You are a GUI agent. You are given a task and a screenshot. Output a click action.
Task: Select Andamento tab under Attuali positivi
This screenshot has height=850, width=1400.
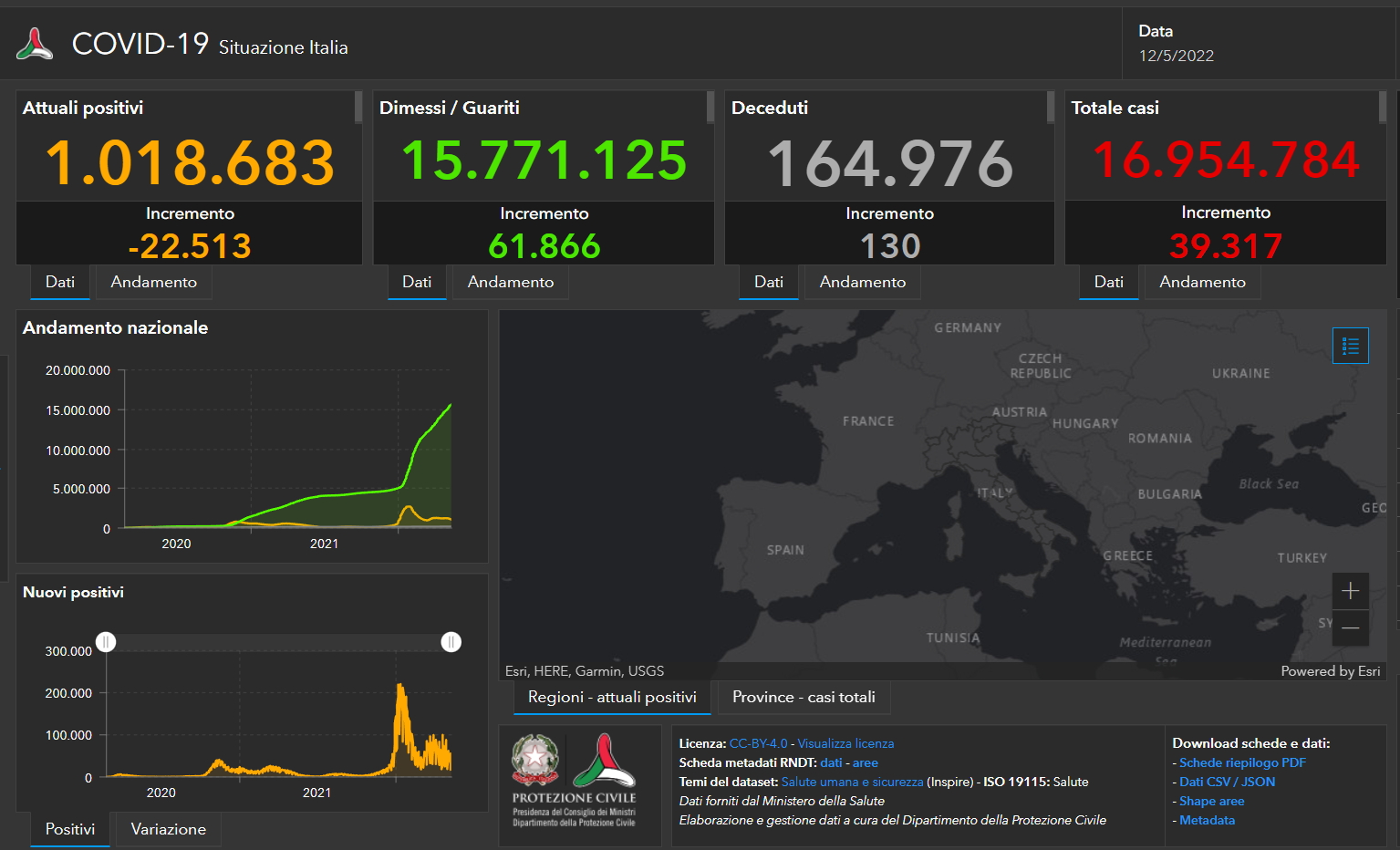click(154, 282)
